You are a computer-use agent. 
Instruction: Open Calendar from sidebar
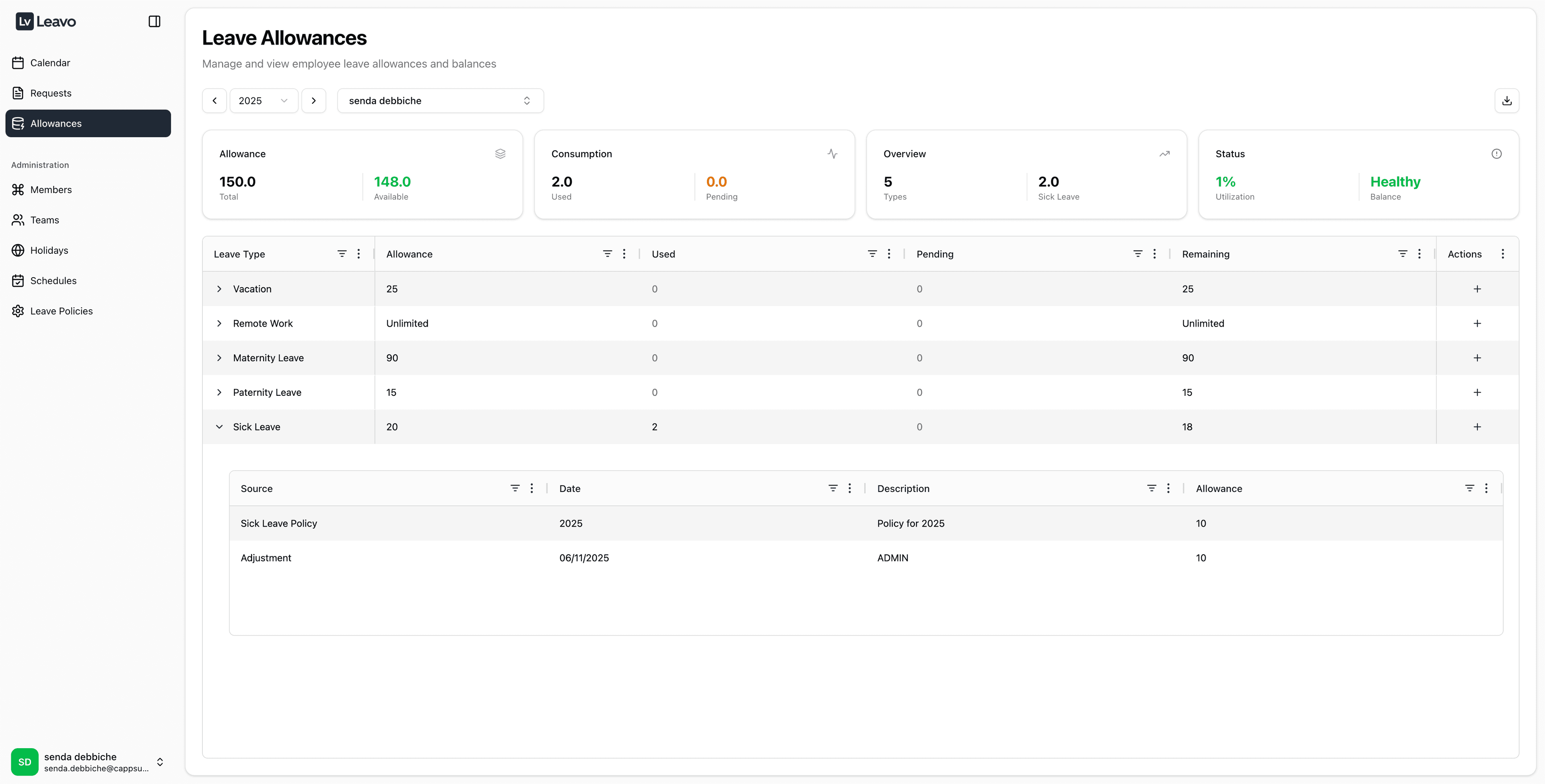tap(50, 63)
